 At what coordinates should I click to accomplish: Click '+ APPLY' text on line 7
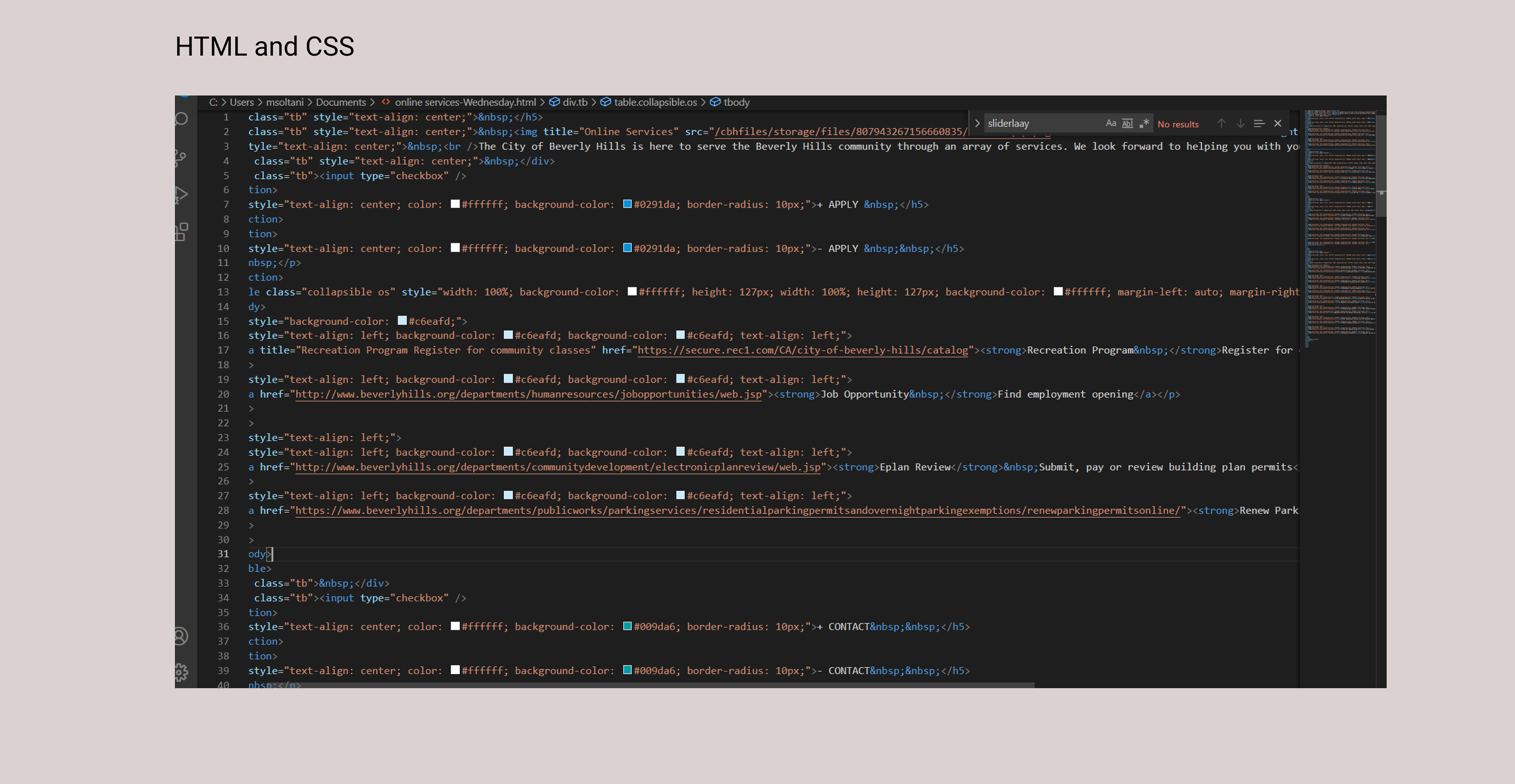838,205
